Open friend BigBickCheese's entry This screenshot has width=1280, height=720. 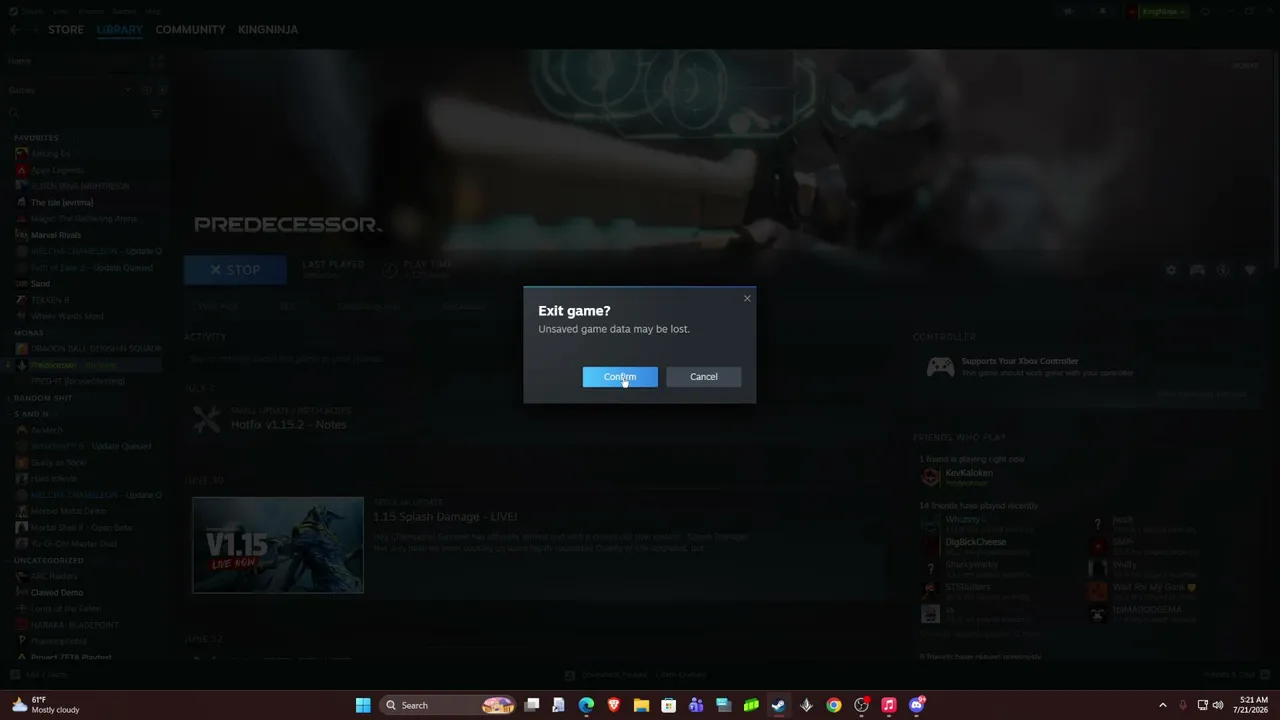click(975, 542)
